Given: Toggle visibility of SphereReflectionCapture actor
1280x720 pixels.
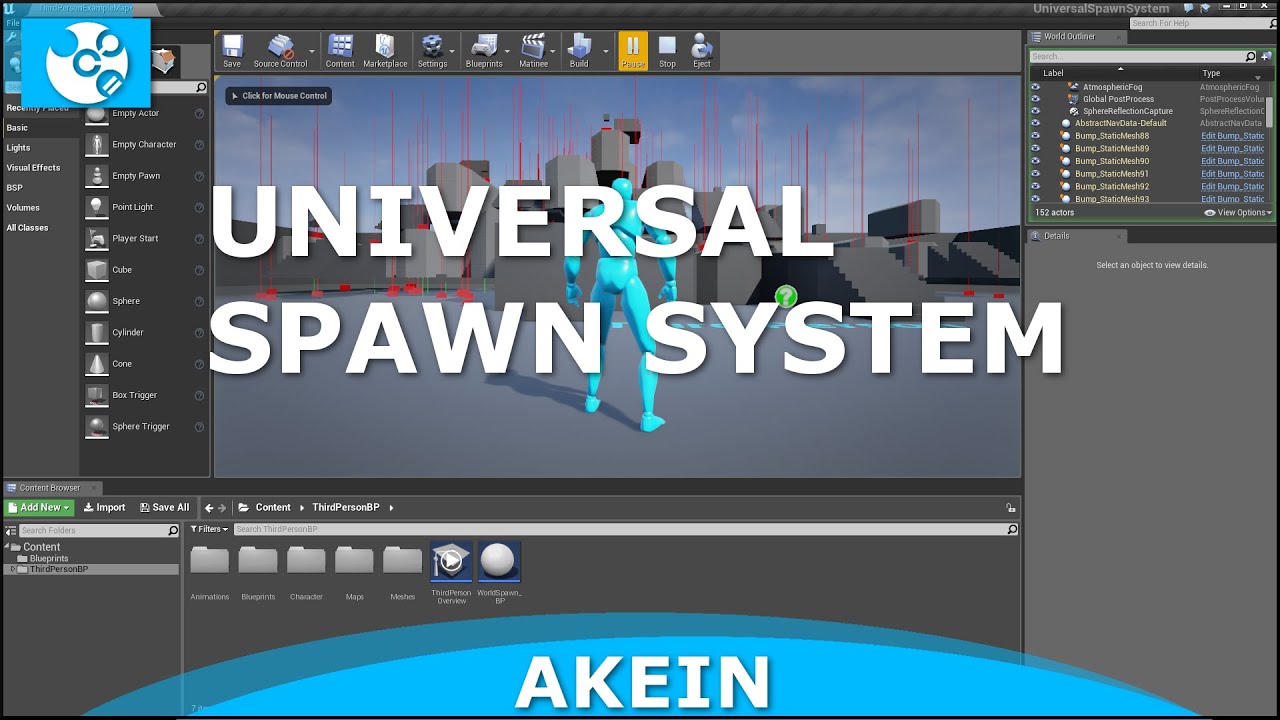Looking at the screenshot, I should [x=1036, y=111].
